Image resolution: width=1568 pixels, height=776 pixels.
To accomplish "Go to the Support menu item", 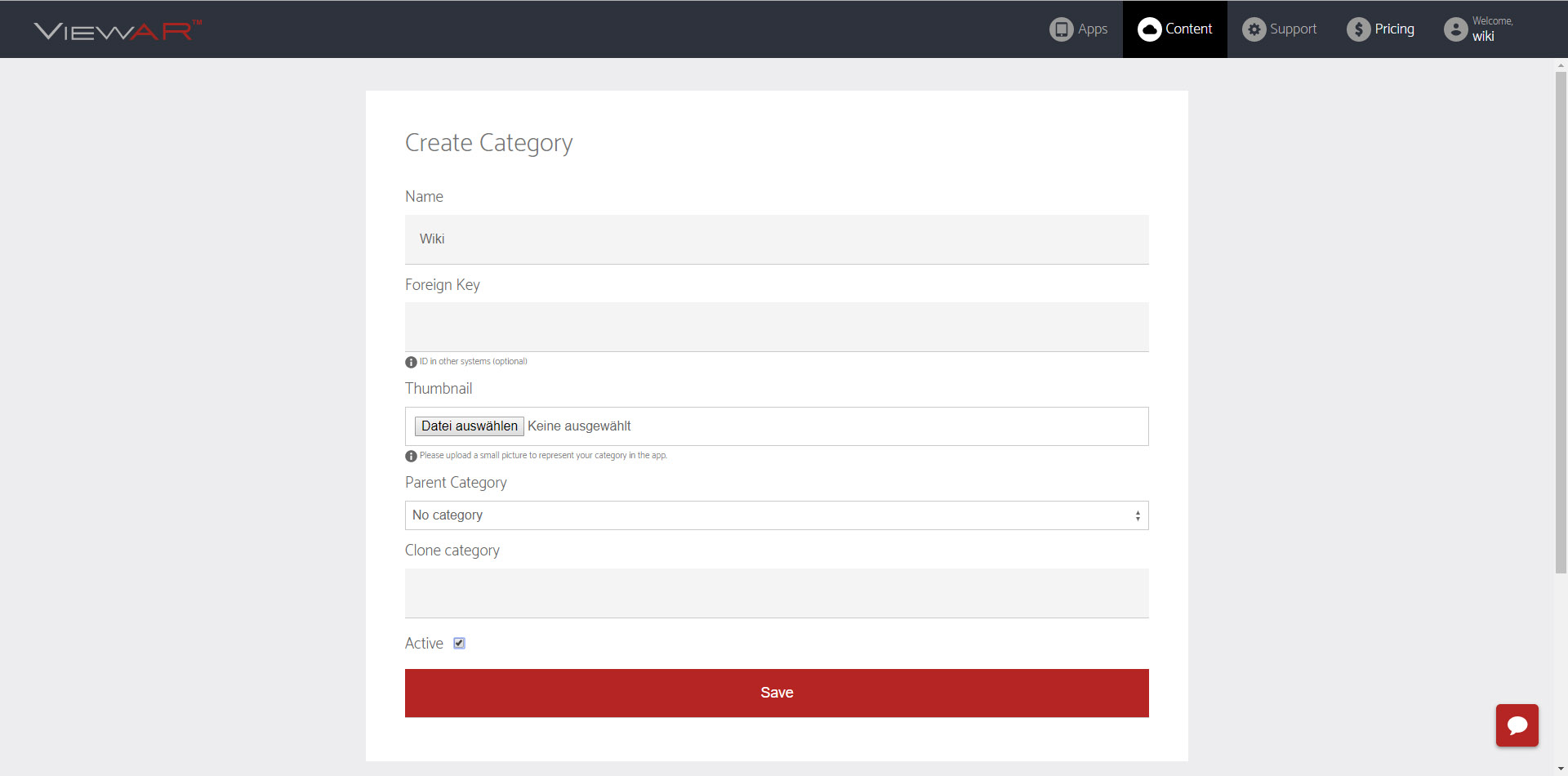I will click(x=1293, y=29).
